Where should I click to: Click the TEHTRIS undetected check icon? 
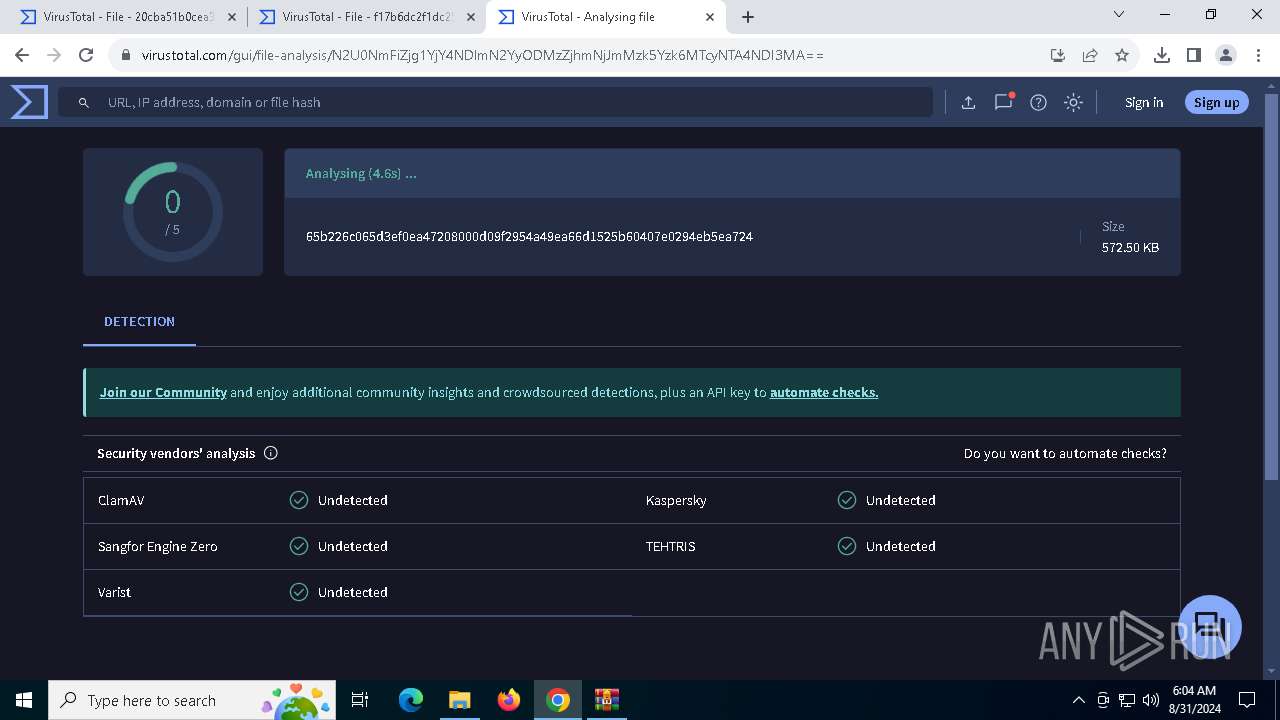point(847,546)
